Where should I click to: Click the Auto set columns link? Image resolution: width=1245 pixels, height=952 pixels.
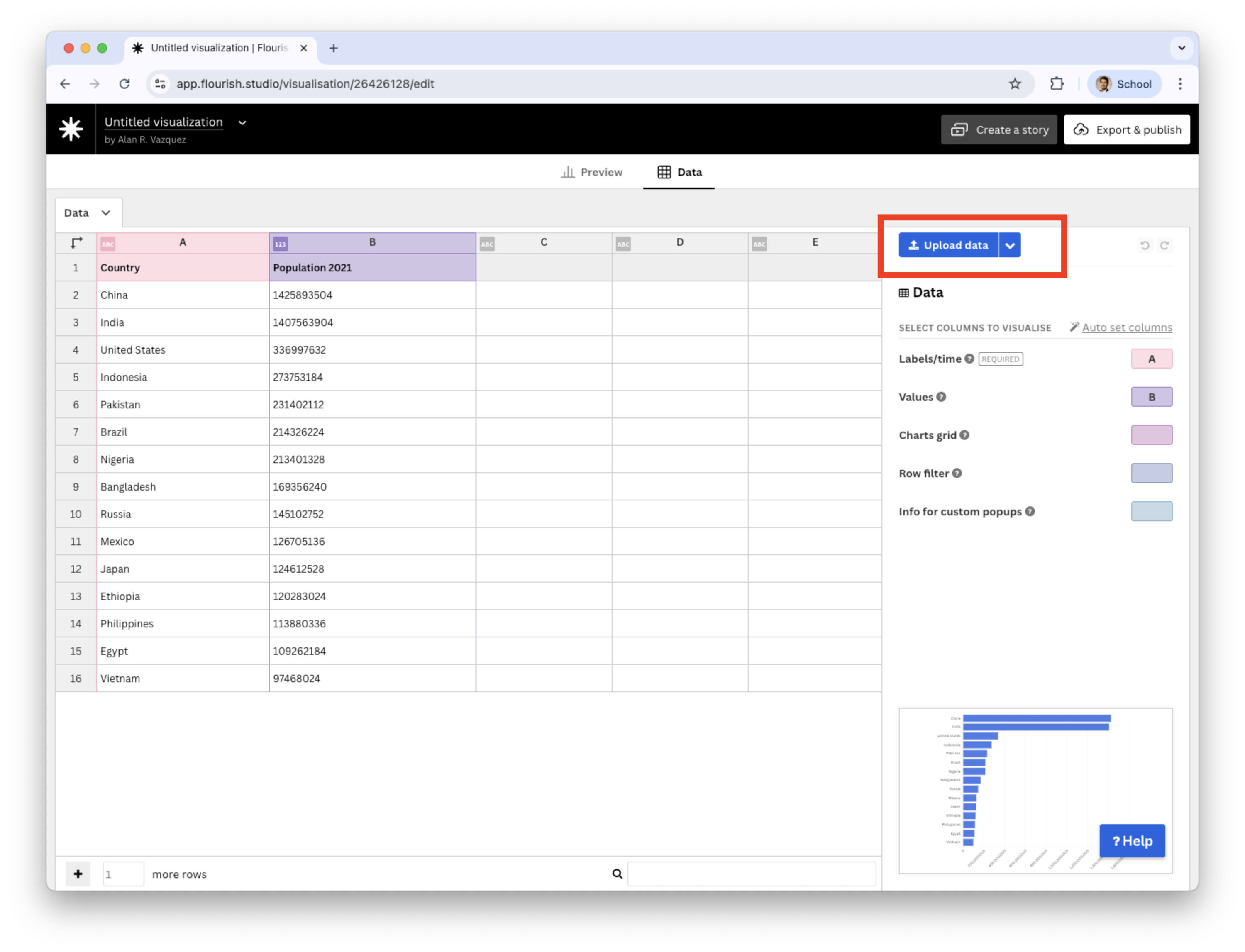tap(1127, 327)
